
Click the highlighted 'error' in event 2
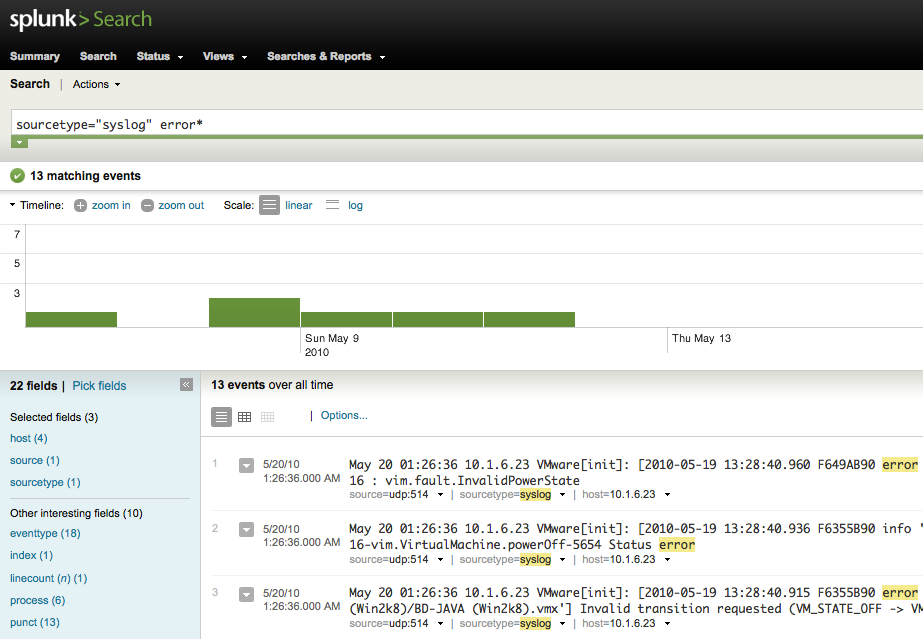677,545
